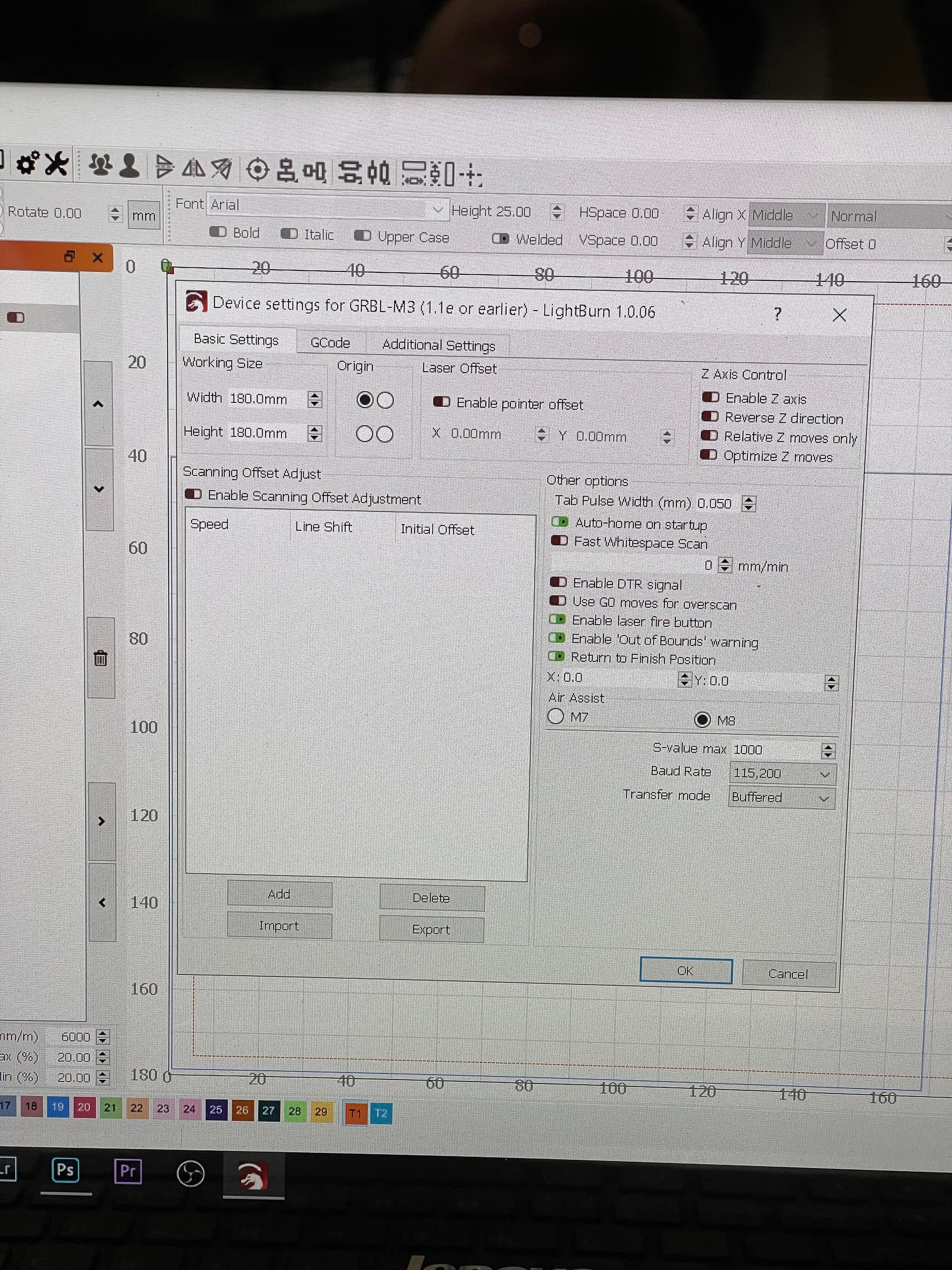Toggle Enable pointer offset switch
Image resolution: width=952 pixels, height=1270 pixels.
(x=442, y=401)
